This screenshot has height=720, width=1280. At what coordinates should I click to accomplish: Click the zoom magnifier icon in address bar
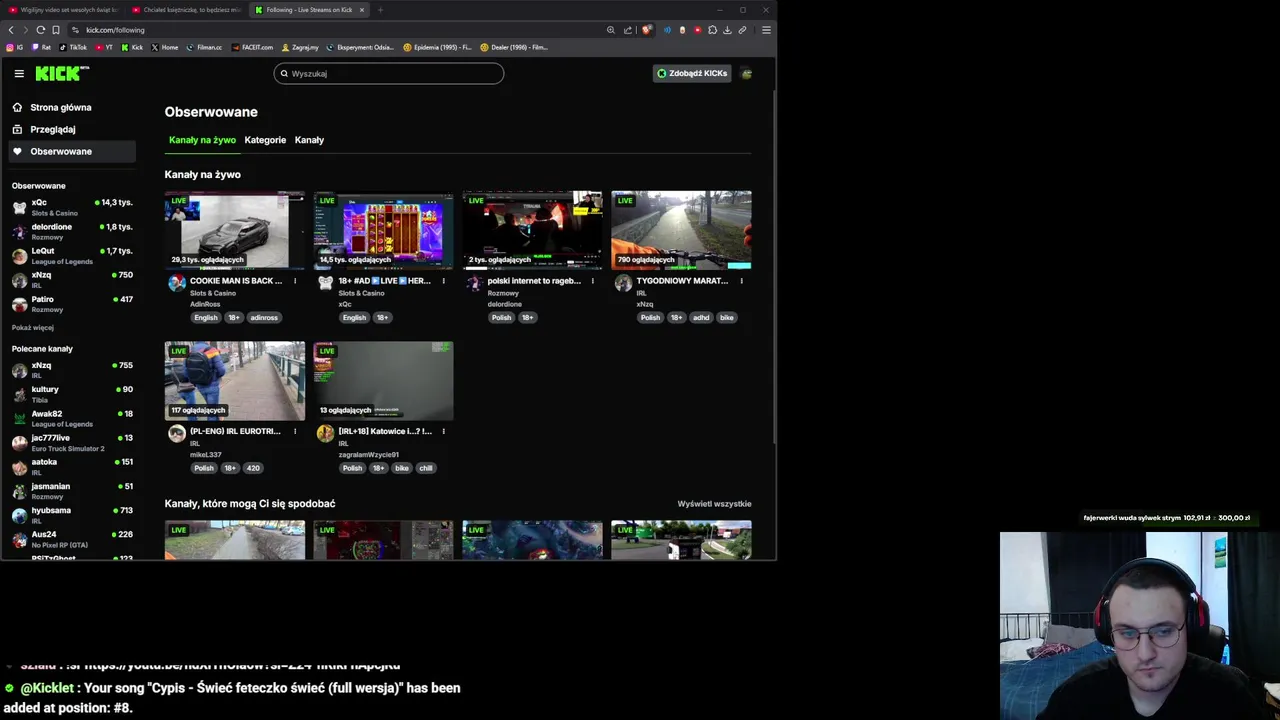pos(611,30)
